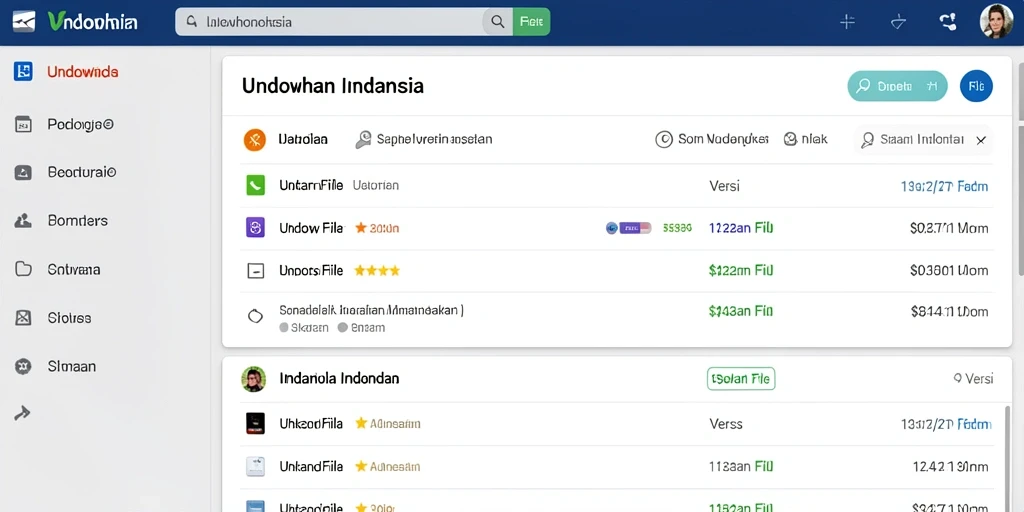The height and width of the screenshot is (512, 1024).
Task: Click the white UnkandFila file icon
Action: (255, 466)
